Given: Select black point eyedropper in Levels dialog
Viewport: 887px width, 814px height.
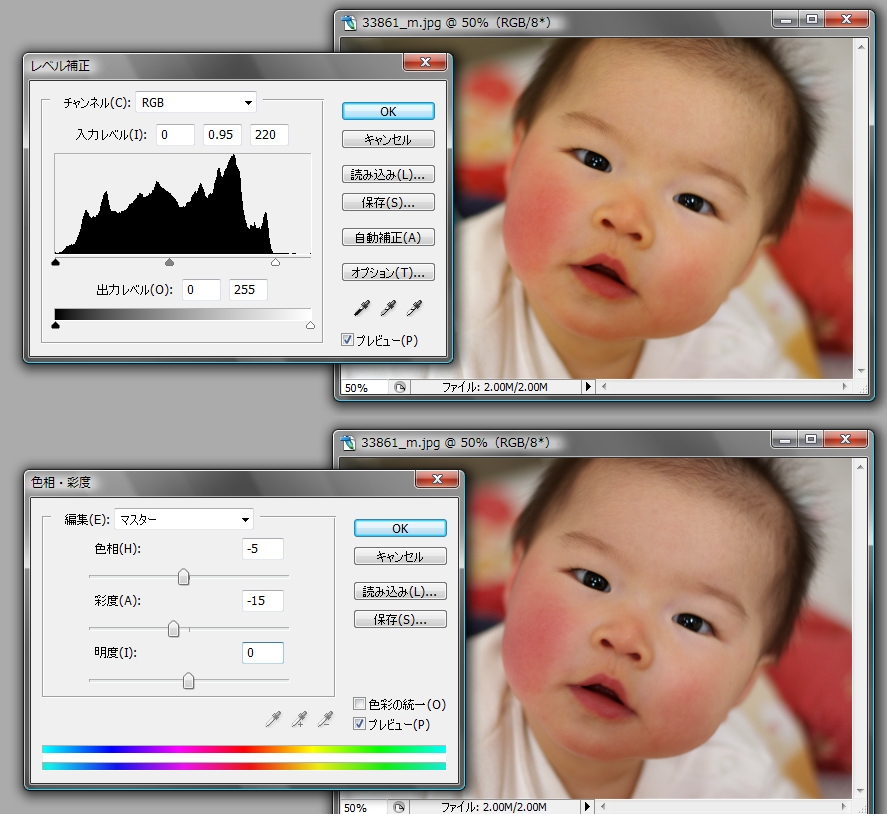Looking at the screenshot, I should (x=361, y=308).
